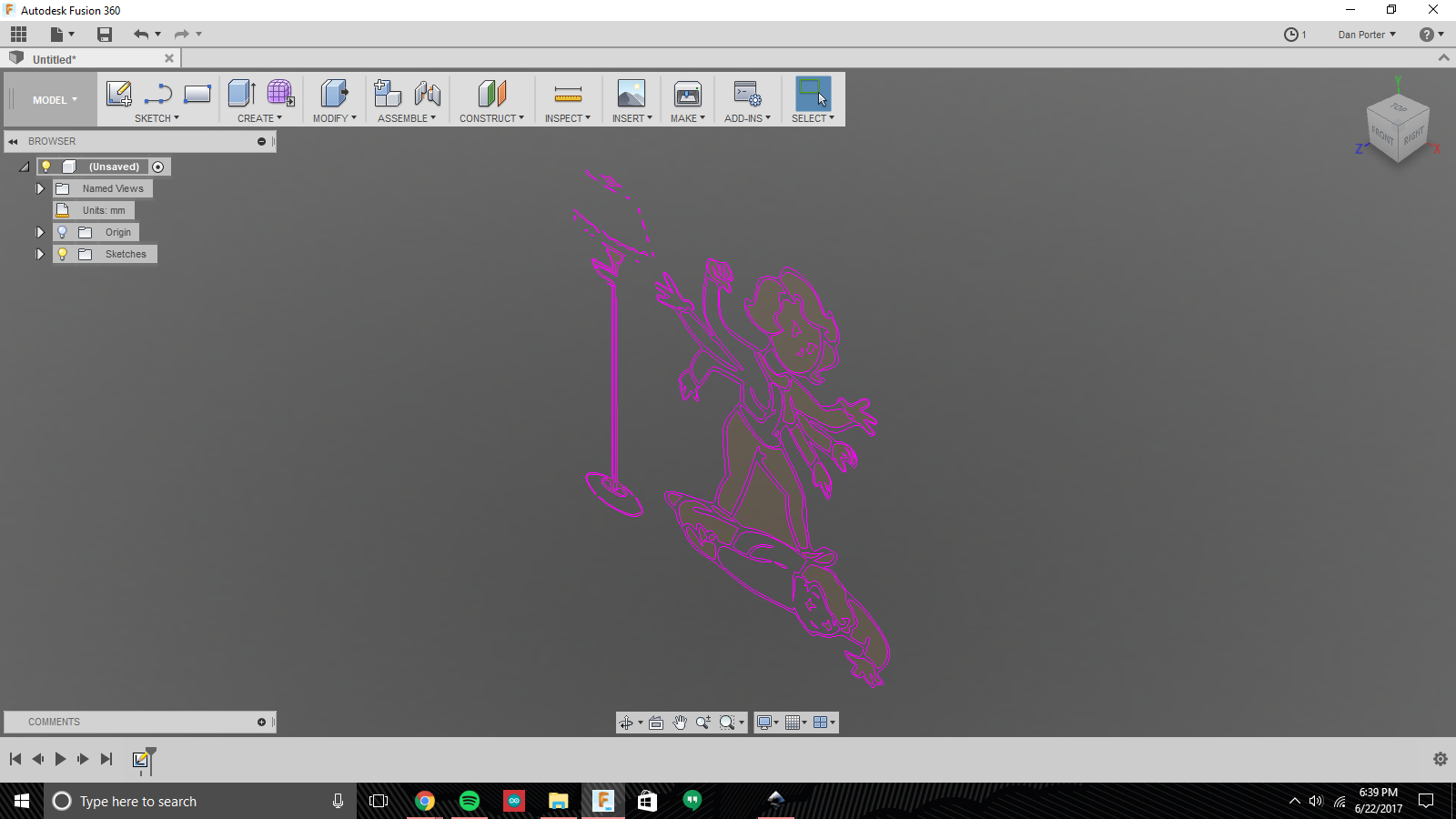Image resolution: width=1456 pixels, height=819 pixels.
Task: Toggle visibility bulb of the Unsaved component
Action: (x=46, y=167)
